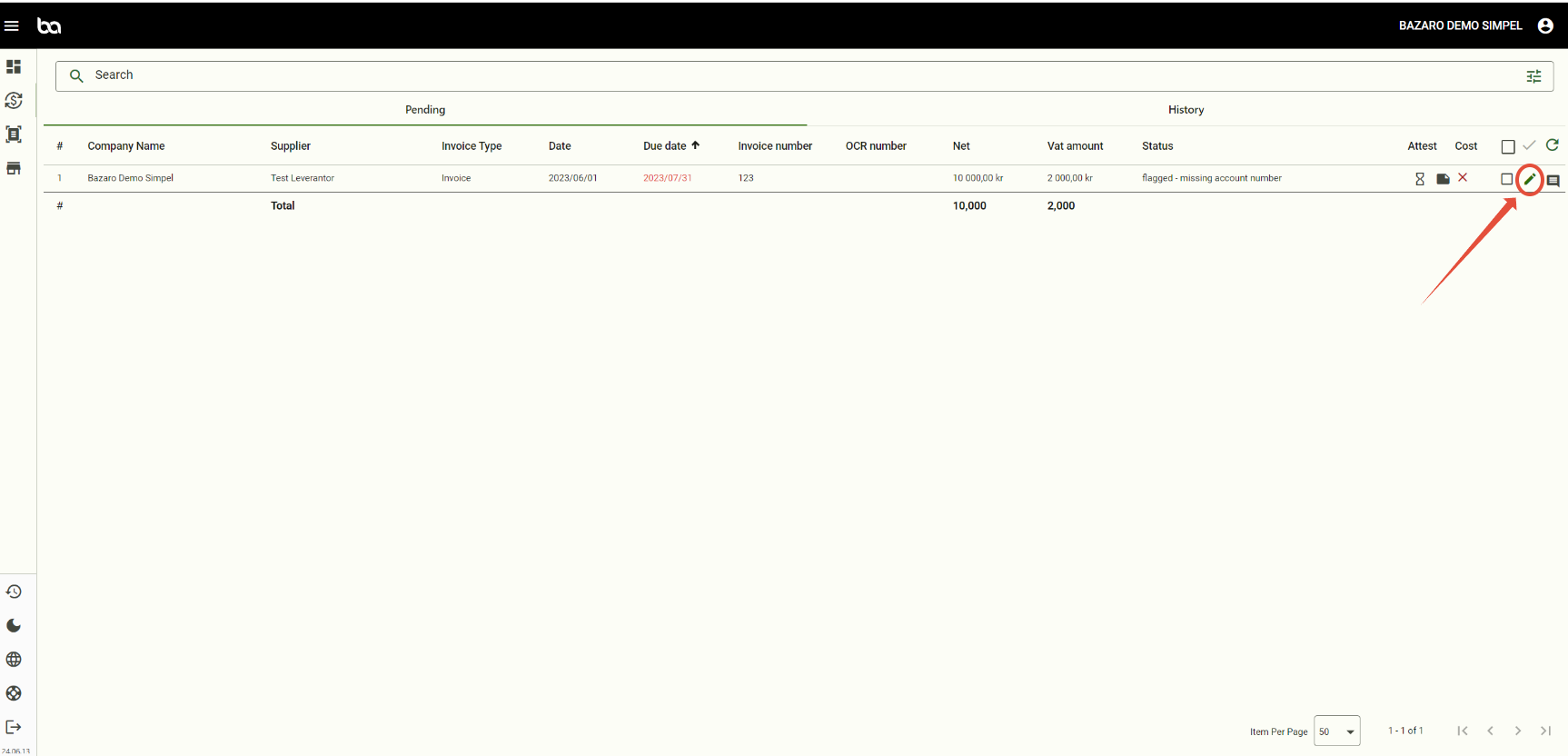The width and height of the screenshot is (1568, 756).
Task: Click the net amount 10 000,00 kr
Action: pos(978,178)
